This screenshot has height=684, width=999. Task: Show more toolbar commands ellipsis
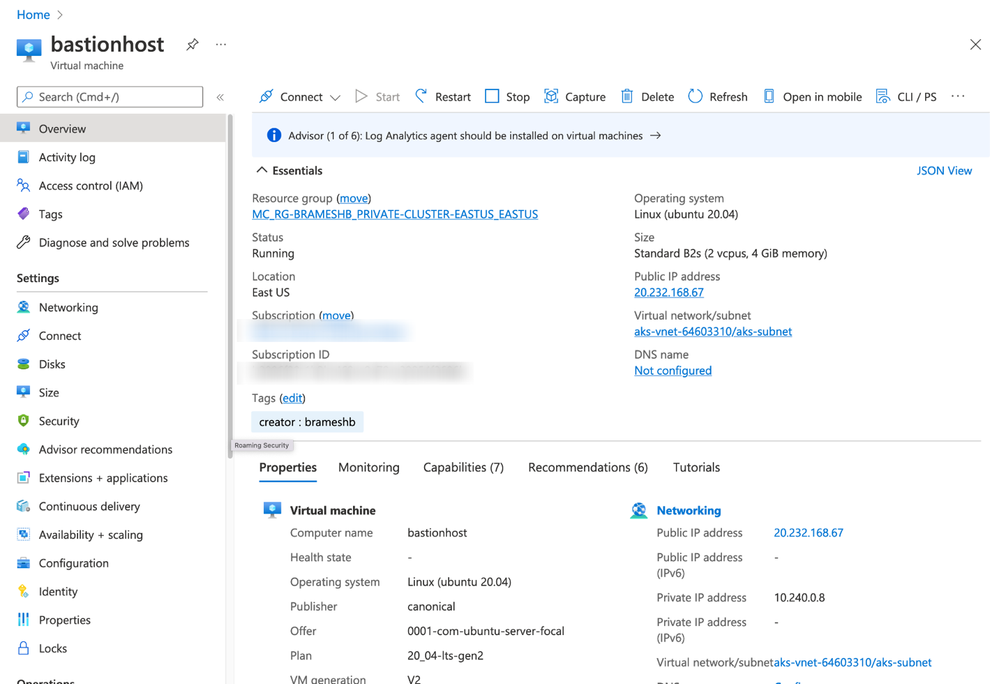(958, 96)
